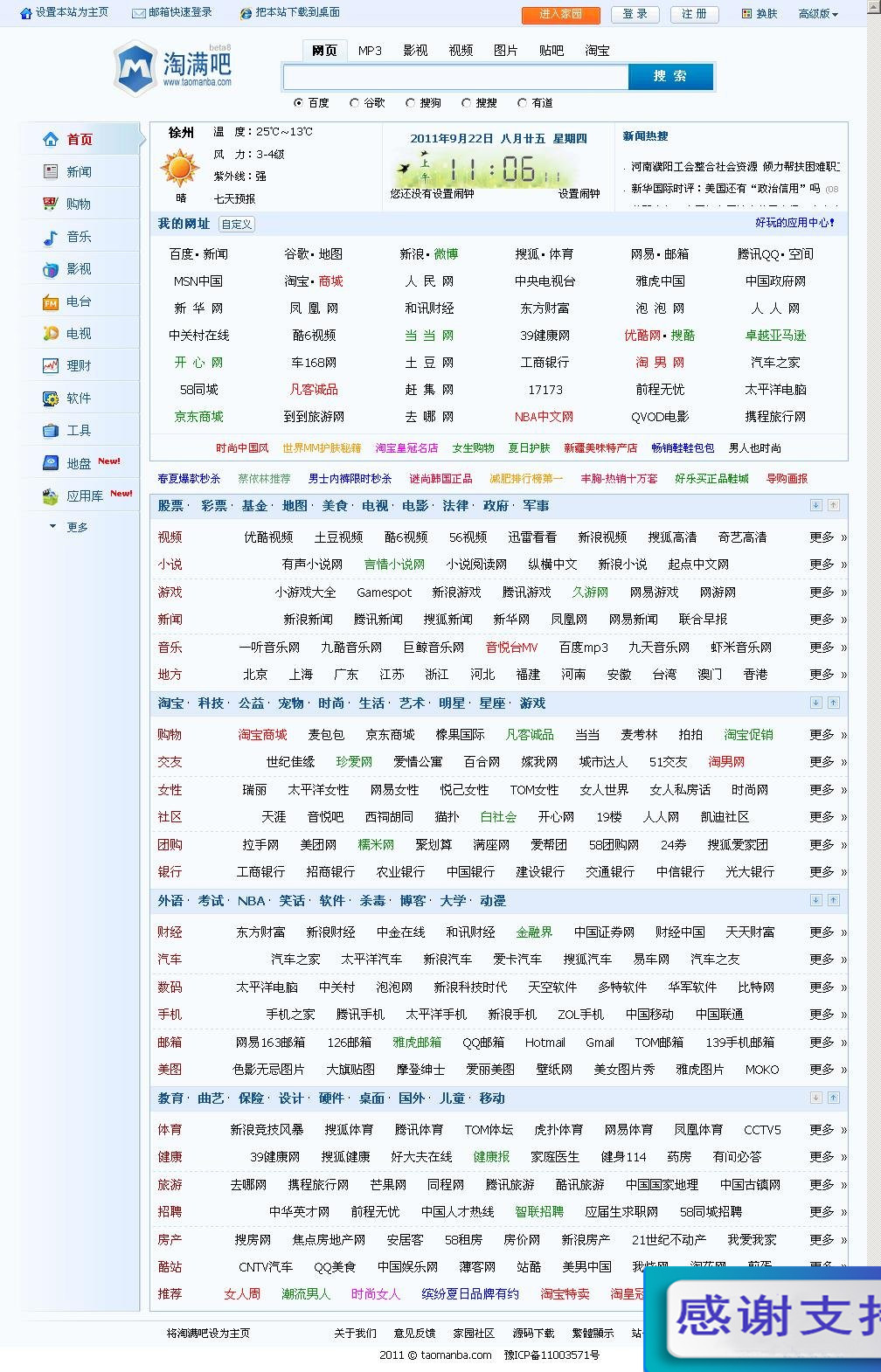Click the 繁體顯示 footer link
The image size is (881, 1372).
tap(593, 1333)
